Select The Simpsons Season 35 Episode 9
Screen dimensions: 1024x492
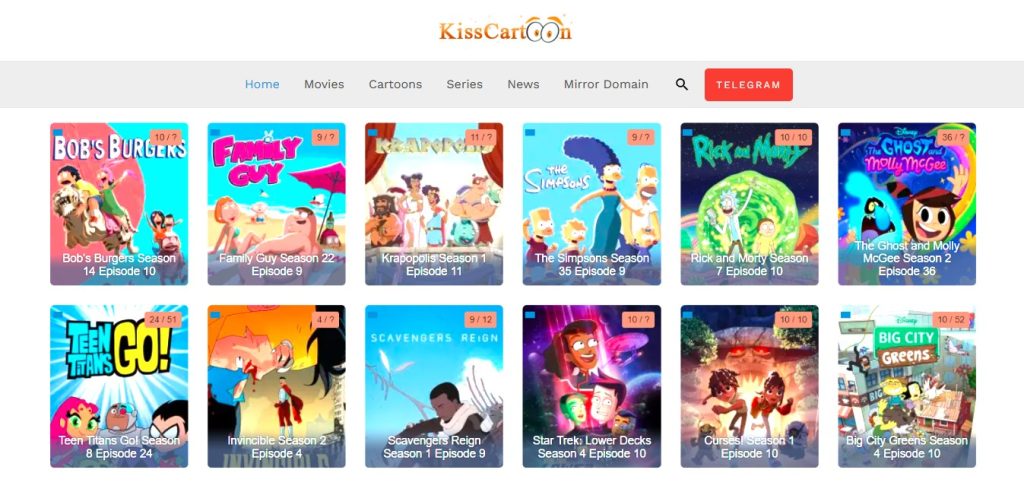point(592,204)
